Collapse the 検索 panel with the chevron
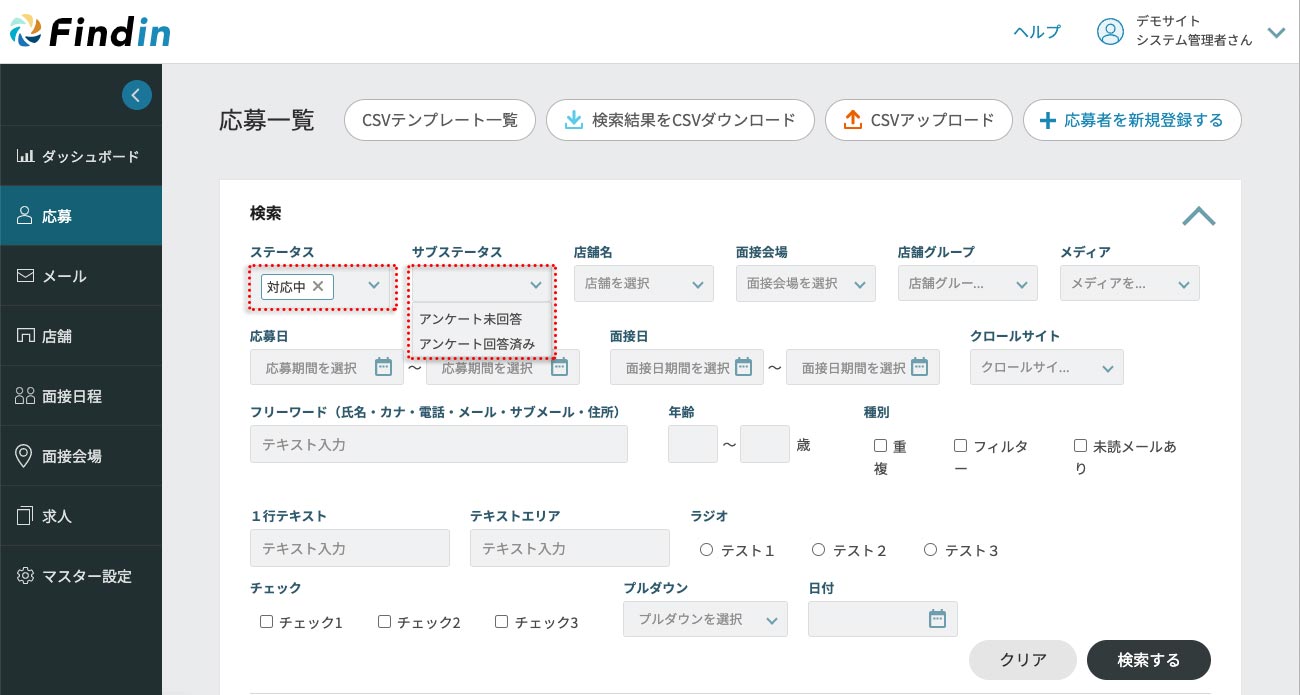This screenshot has width=1300, height=695. click(1198, 216)
